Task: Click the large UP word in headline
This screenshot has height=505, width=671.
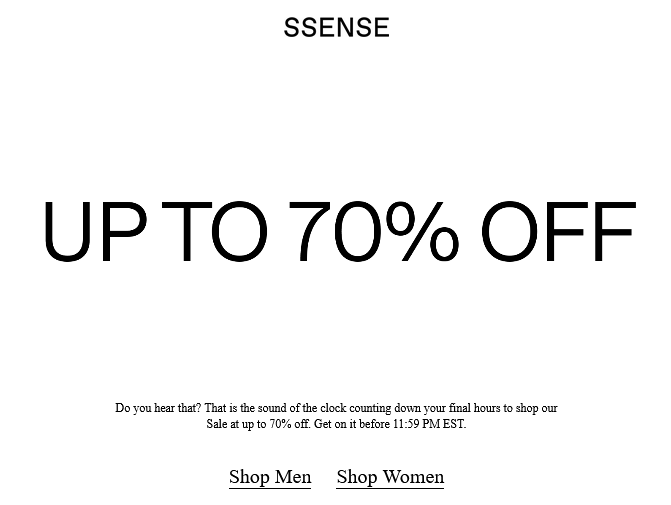Action: (95, 231)
